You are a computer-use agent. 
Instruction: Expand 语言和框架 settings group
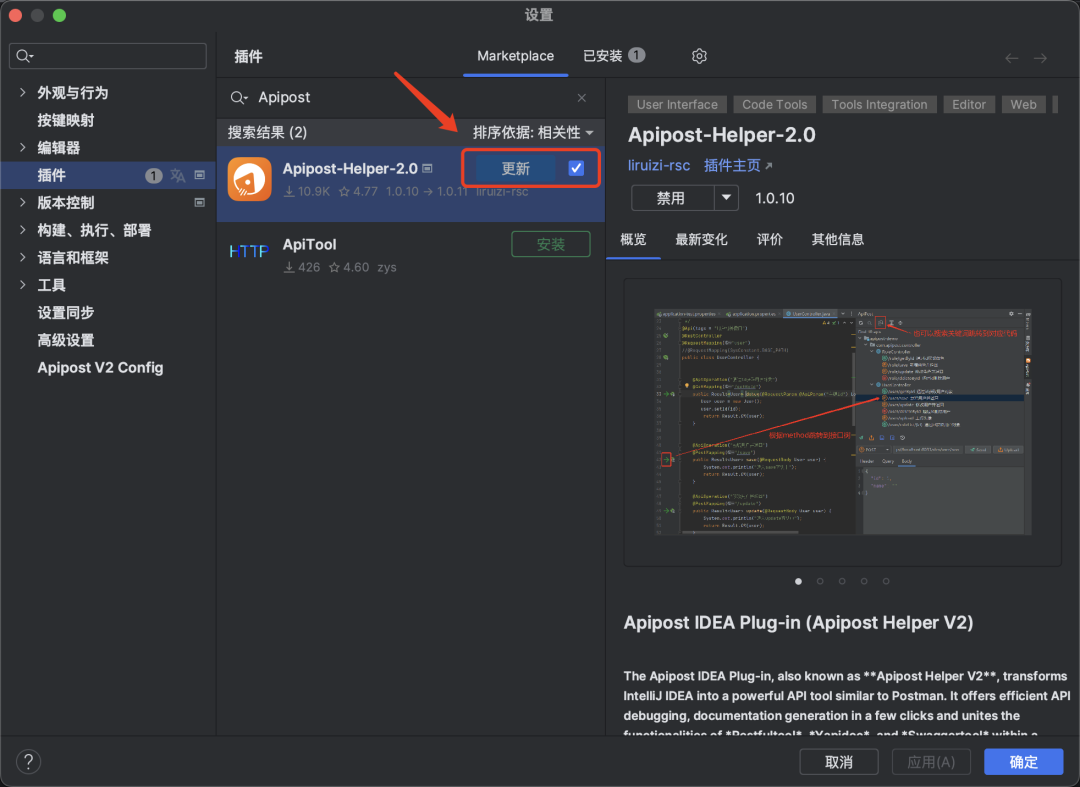(23, 258)
